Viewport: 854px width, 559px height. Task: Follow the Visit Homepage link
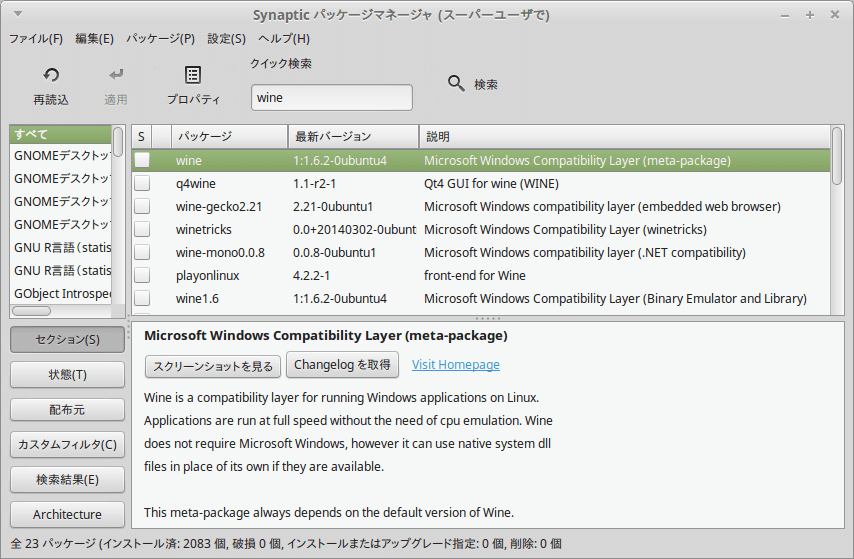tap(455, 364)
